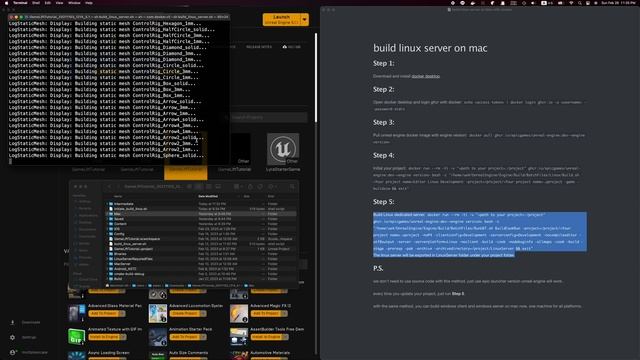The height and width of the screenshot is (360, 640).
Task: Expand dropdown beside AssetBuilder Tools Install button
Action: (x=285, y=337)
